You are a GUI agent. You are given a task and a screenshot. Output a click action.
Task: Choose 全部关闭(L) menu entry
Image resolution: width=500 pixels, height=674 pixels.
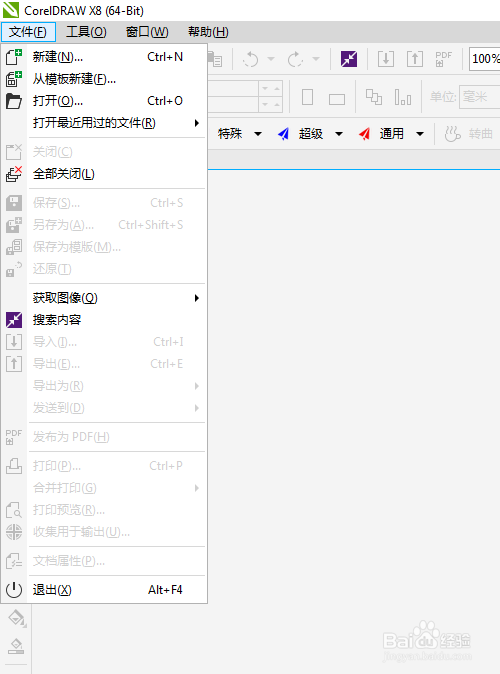104,174
